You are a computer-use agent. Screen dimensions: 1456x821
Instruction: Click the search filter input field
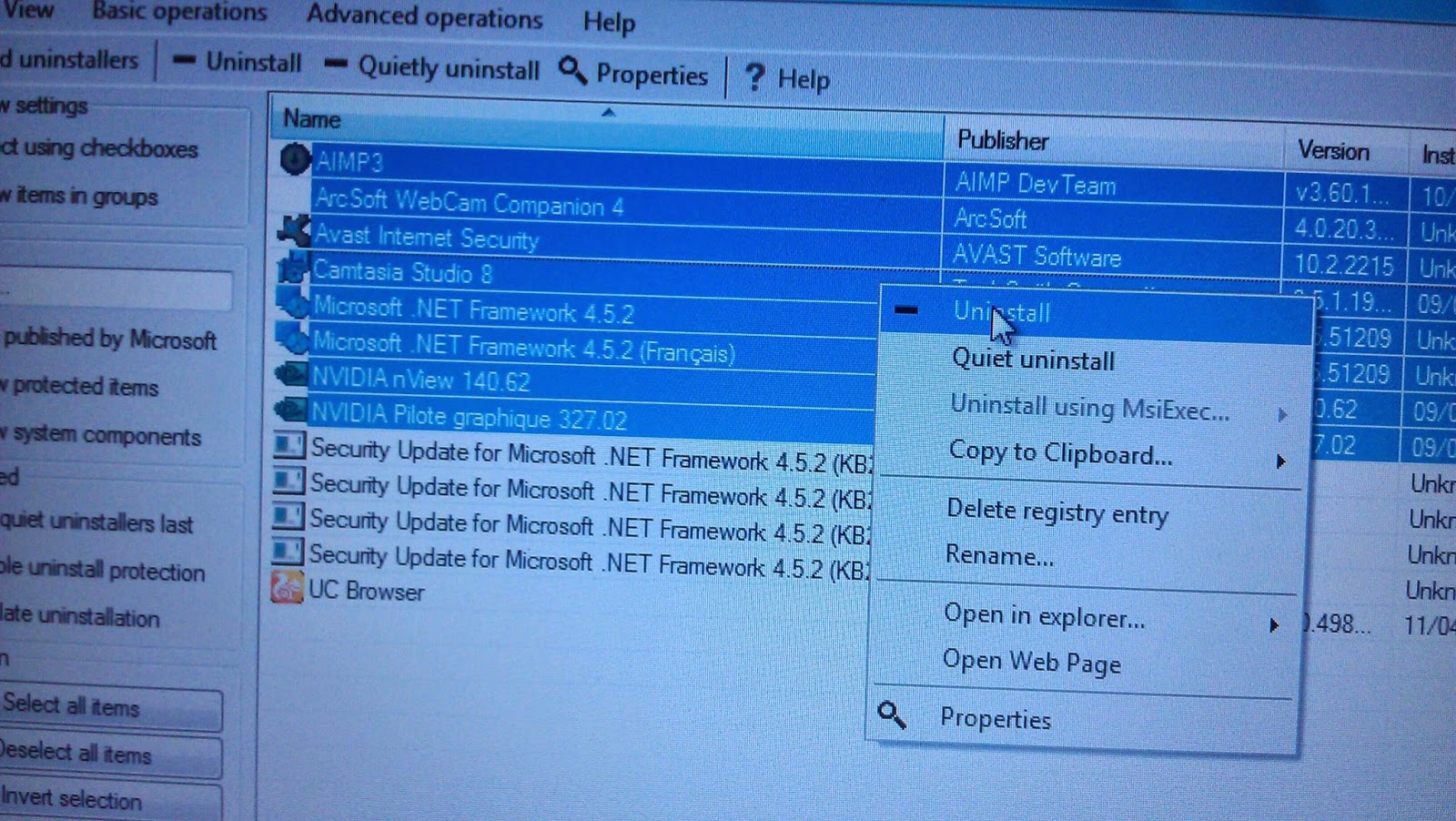116,290
